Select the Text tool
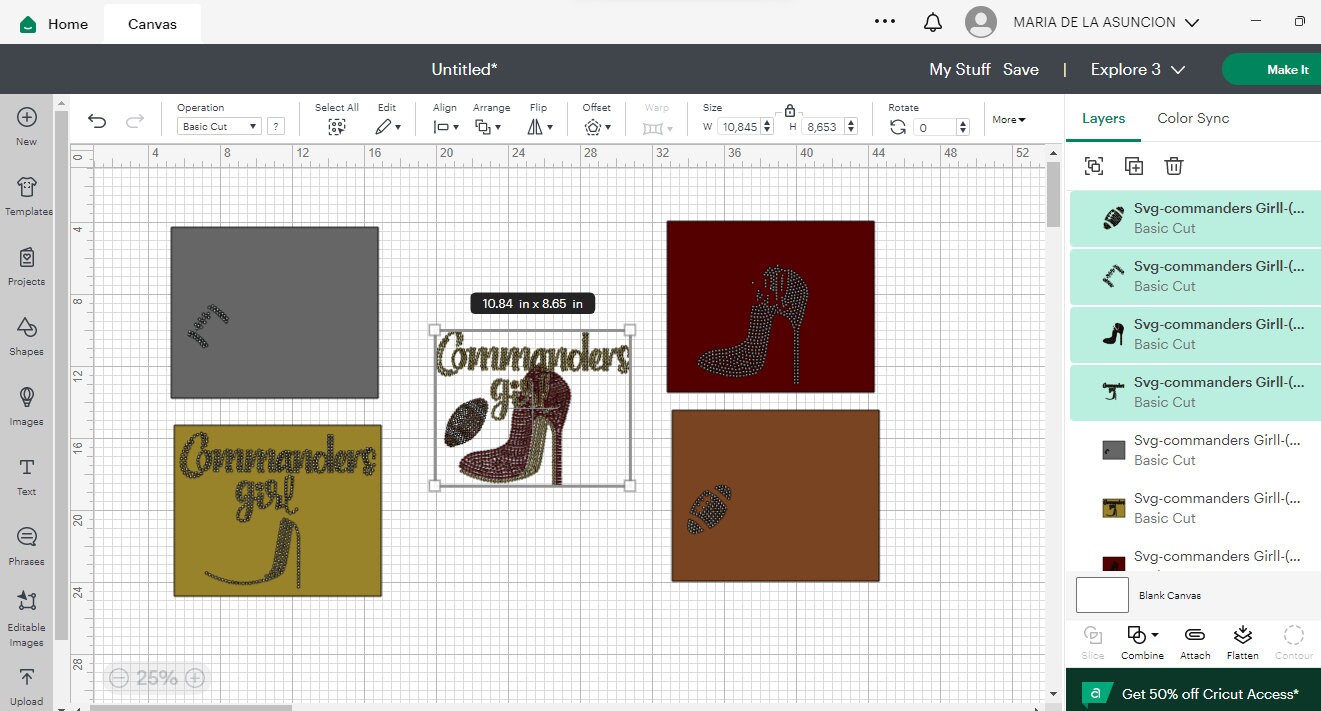This screenshot has width=1321, height=711. point(27,476)
